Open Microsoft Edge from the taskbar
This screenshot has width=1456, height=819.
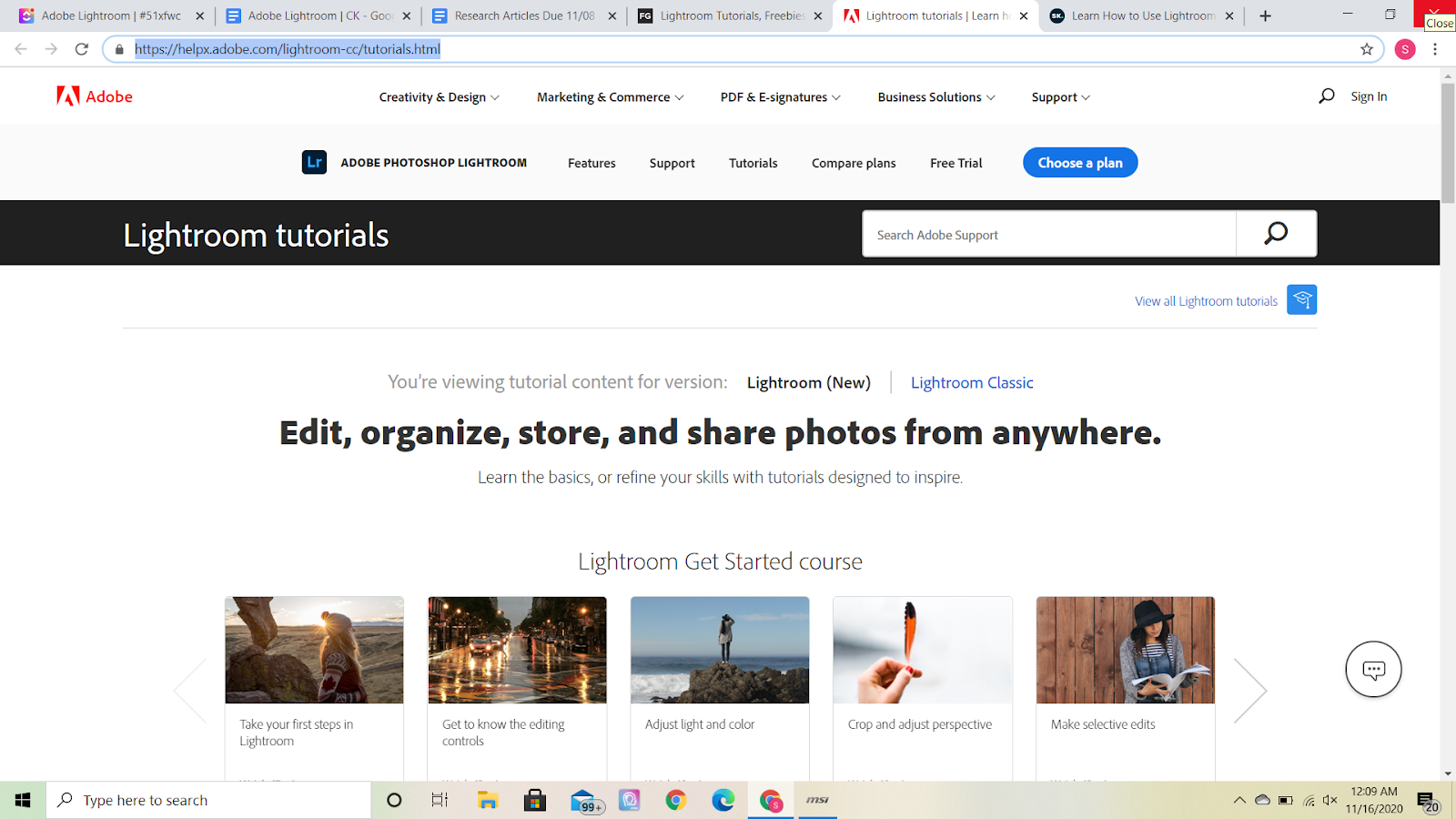point(723,800)
